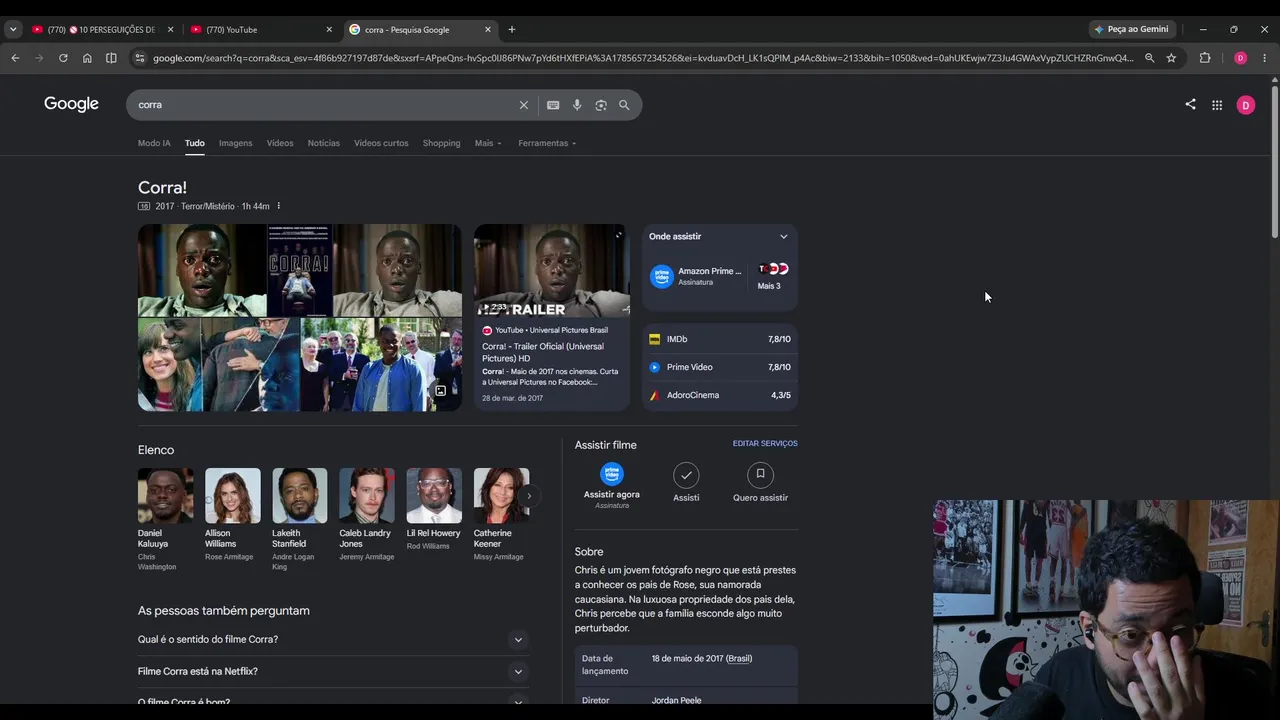Viewport: 1280px width, 720px height.
Task: Click the Google search input field
Action: pos(325,105)
